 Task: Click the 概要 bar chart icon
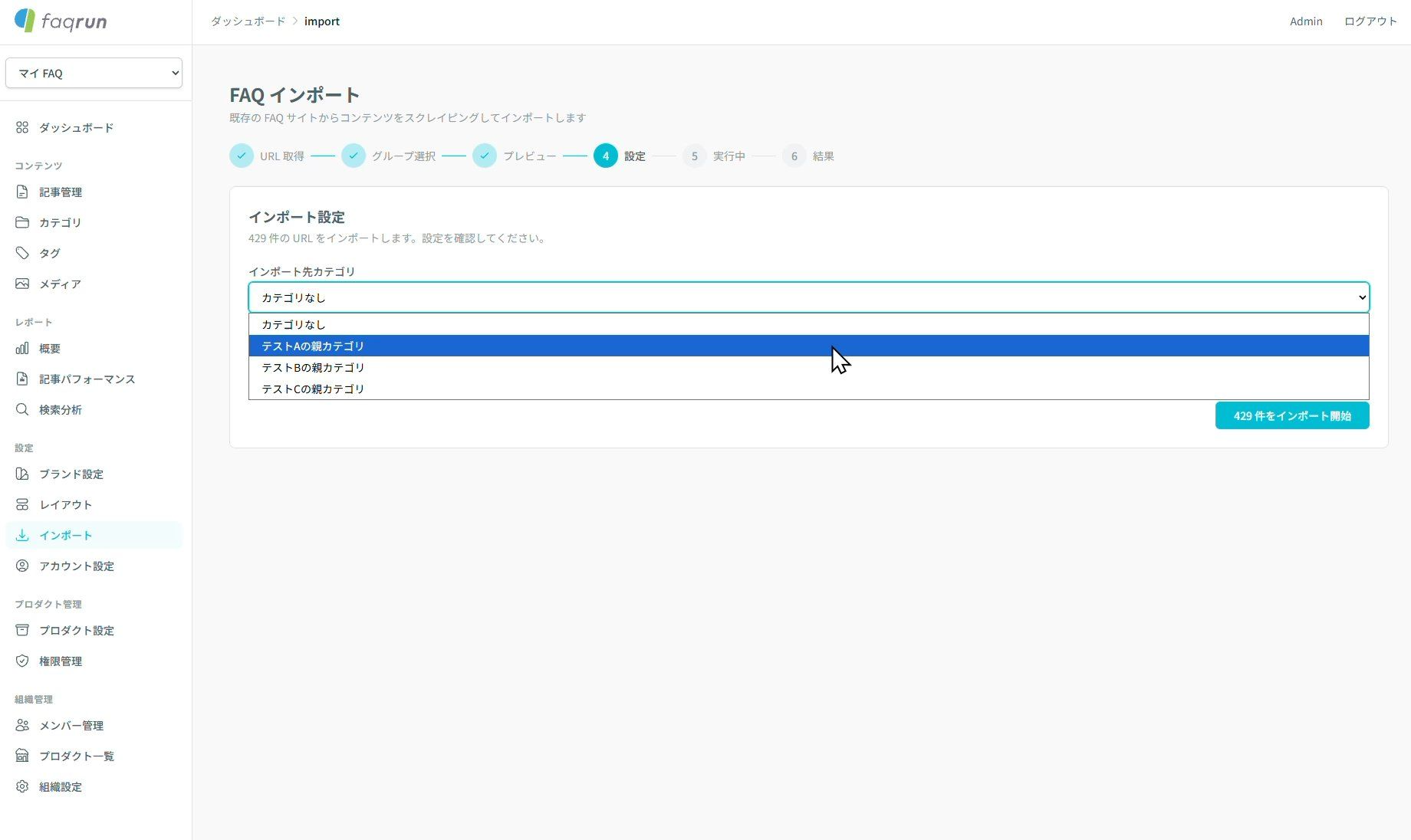[22, 348]
